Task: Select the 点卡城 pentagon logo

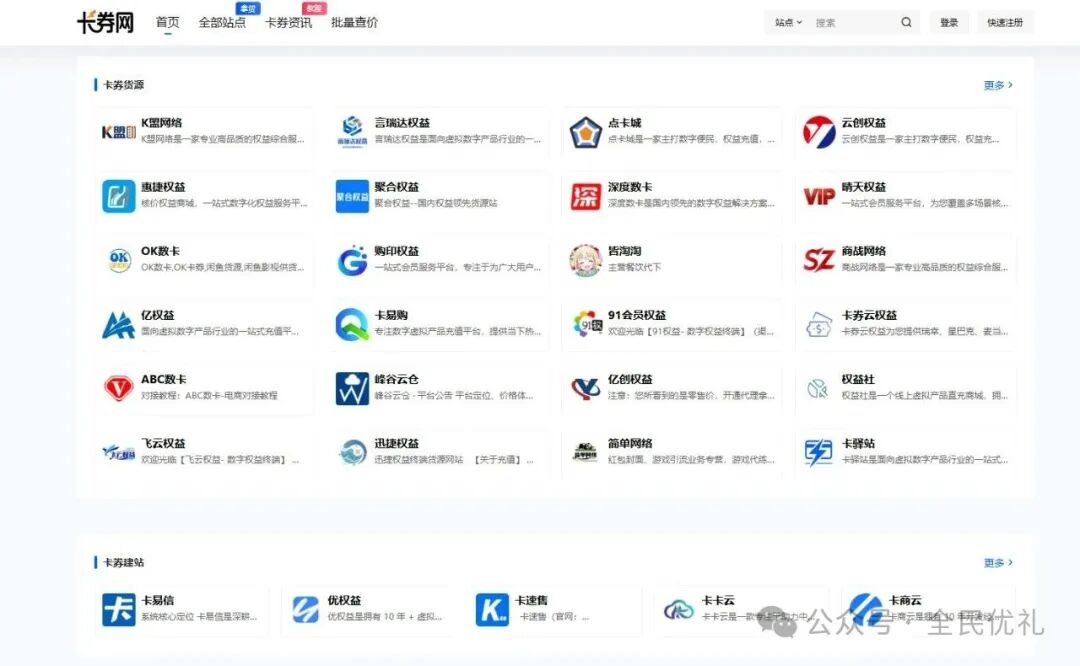Action: tap(585, 132)
